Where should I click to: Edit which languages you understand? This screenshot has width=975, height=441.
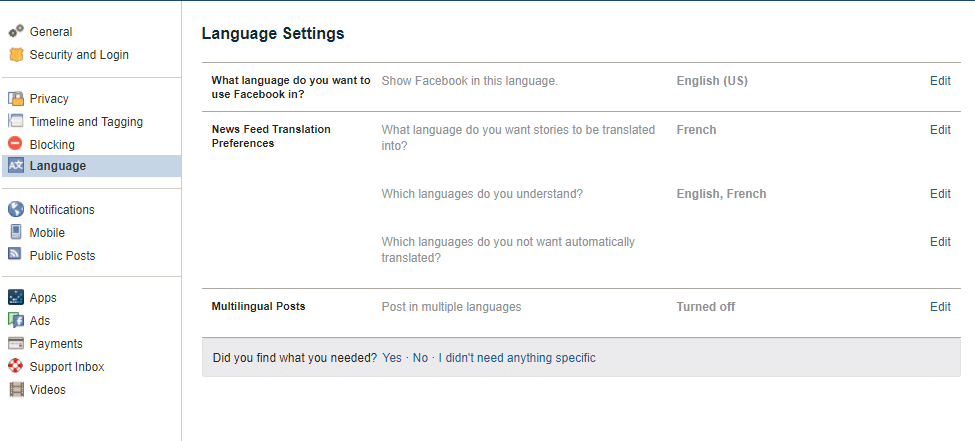[x=940, y=194]
